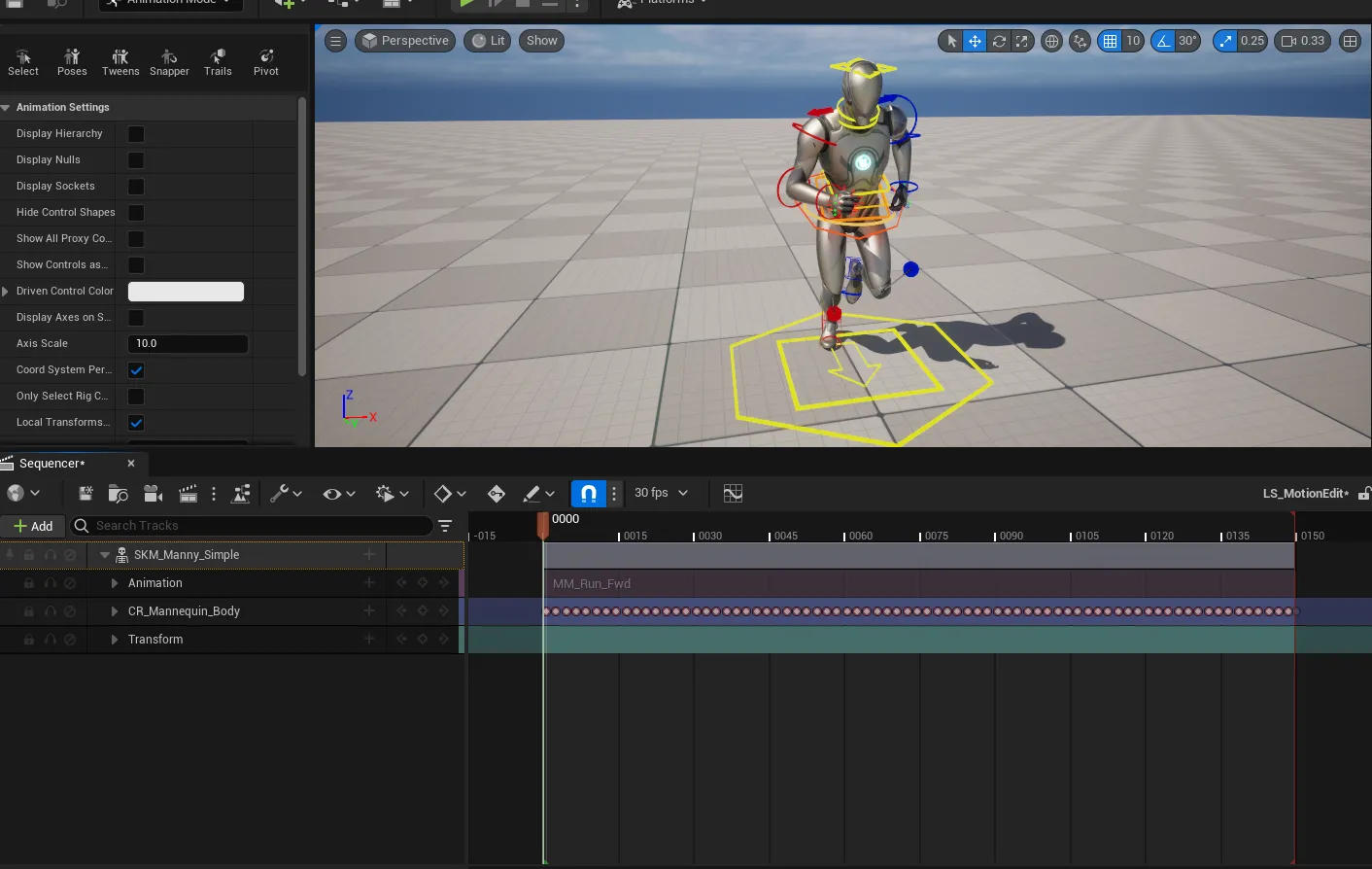Image resolution: width=1372 pixels, height=869 pixels.
Task: Collapse Animation Settings section
Action: point(6,108)
